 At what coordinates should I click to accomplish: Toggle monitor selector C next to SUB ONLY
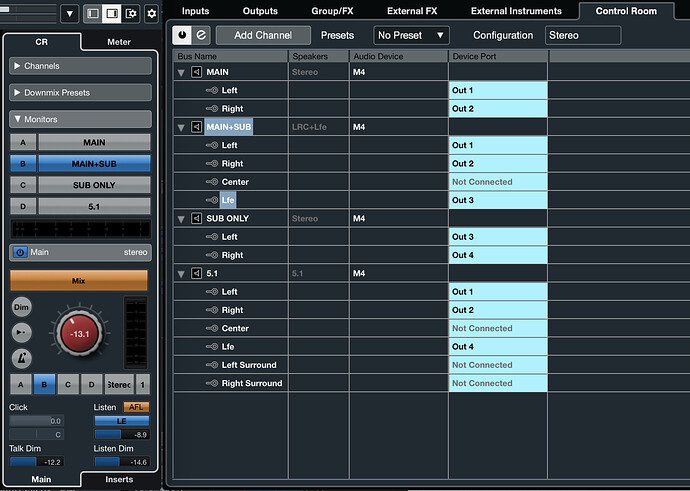tap(23, 185)
